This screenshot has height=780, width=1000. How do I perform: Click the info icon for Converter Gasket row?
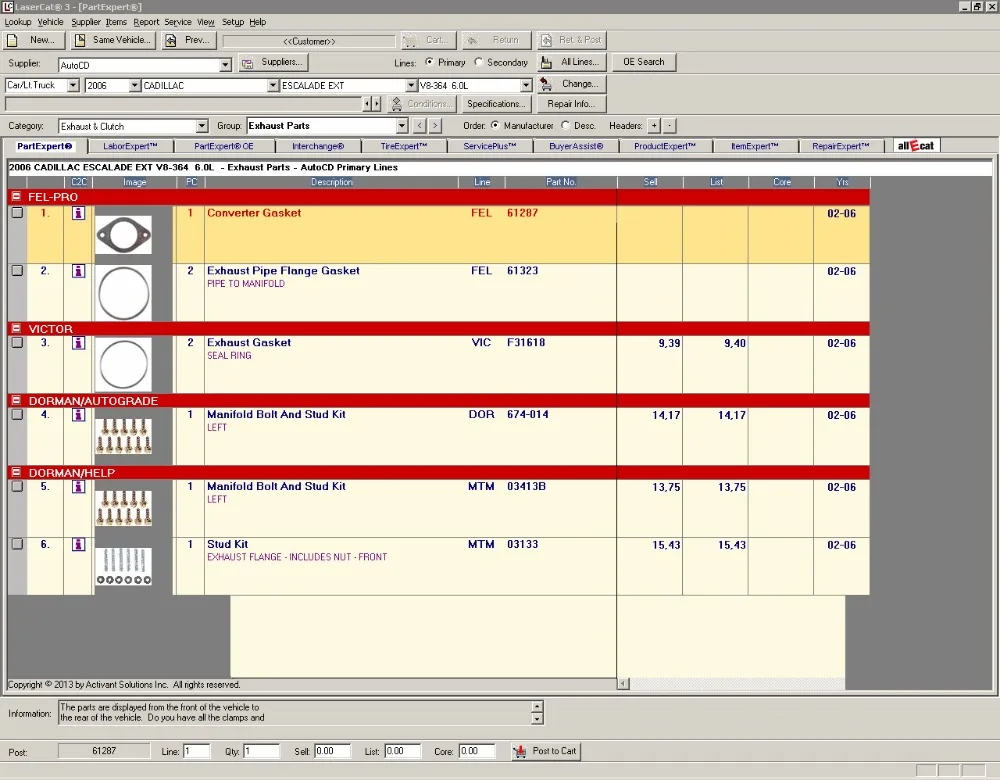78,213
